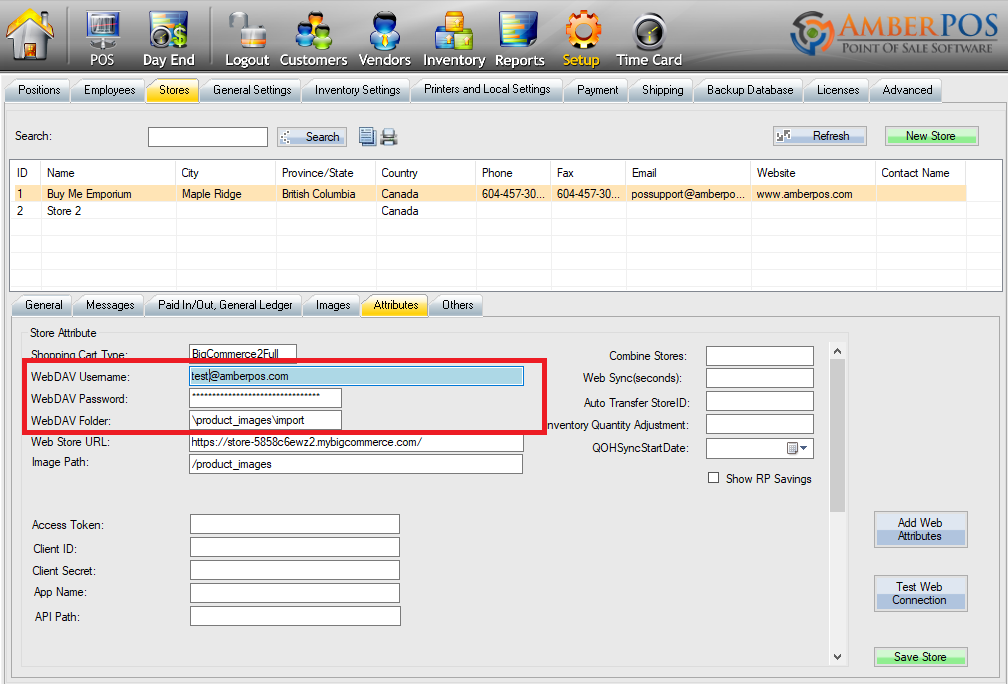1008x684 pixels.
Task: Click the New Store button
Action: point(932,136)
